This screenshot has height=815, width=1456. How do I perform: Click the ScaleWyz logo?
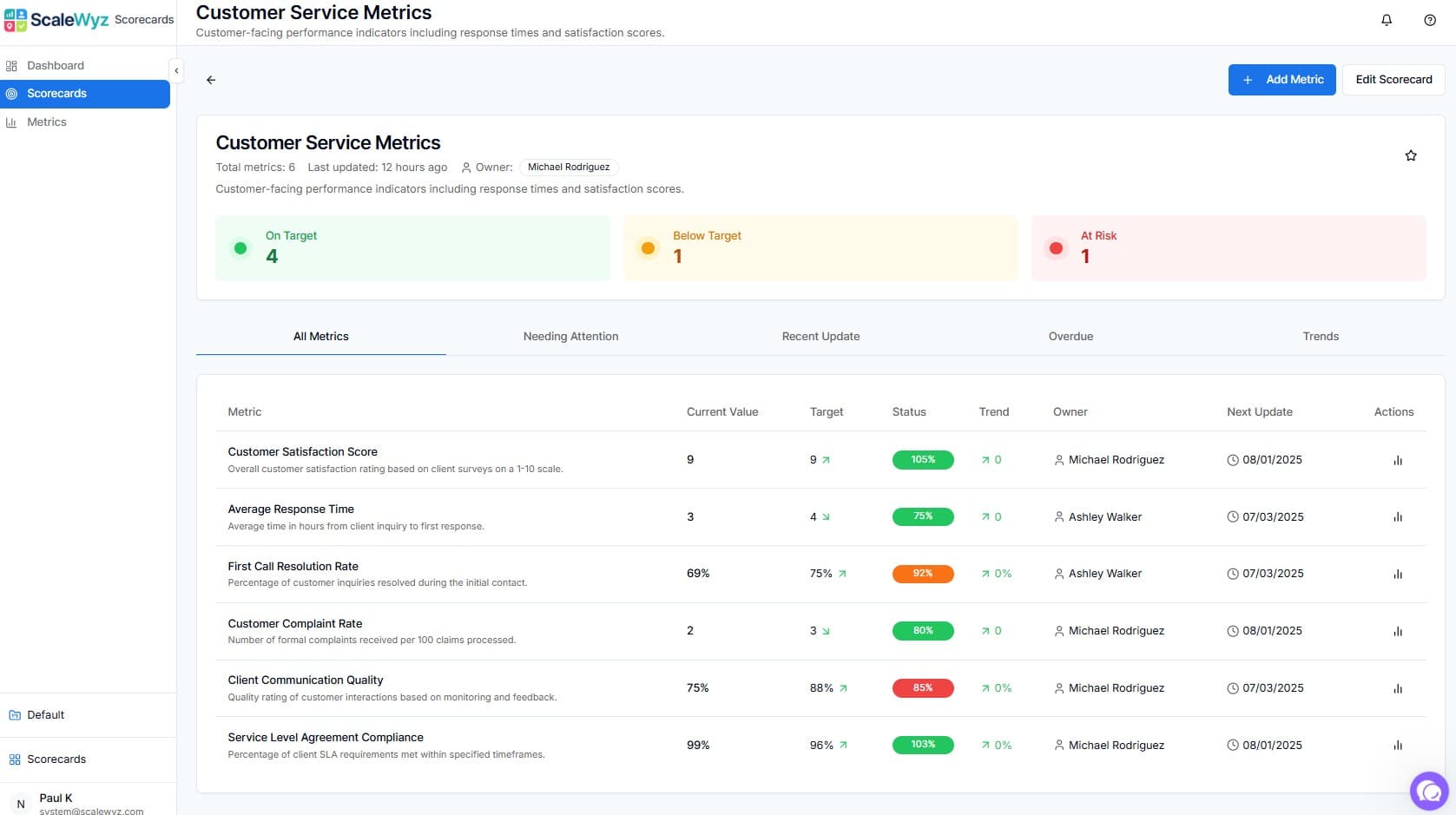click(x=57, y=18)
